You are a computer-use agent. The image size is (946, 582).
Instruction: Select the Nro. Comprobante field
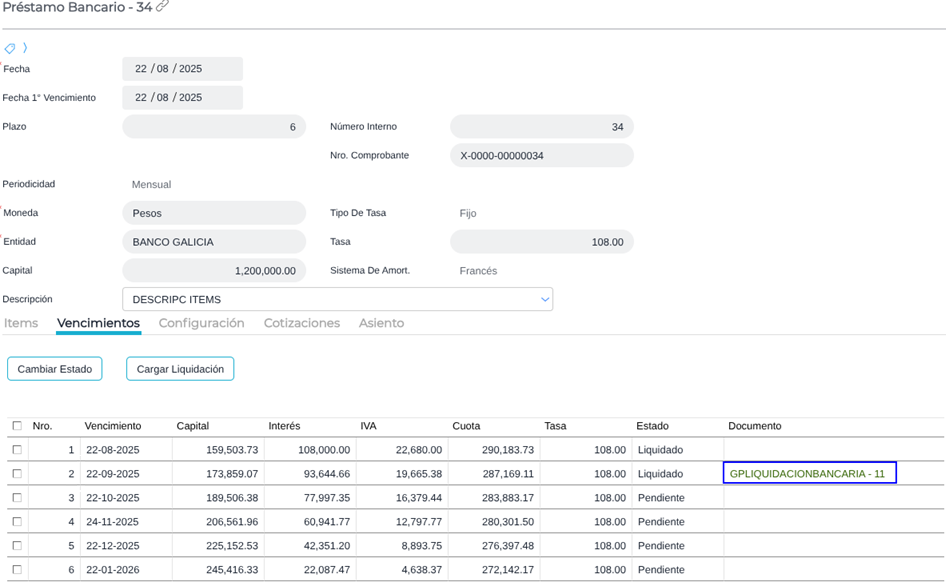pyautogui.click(x=541, y=156)
